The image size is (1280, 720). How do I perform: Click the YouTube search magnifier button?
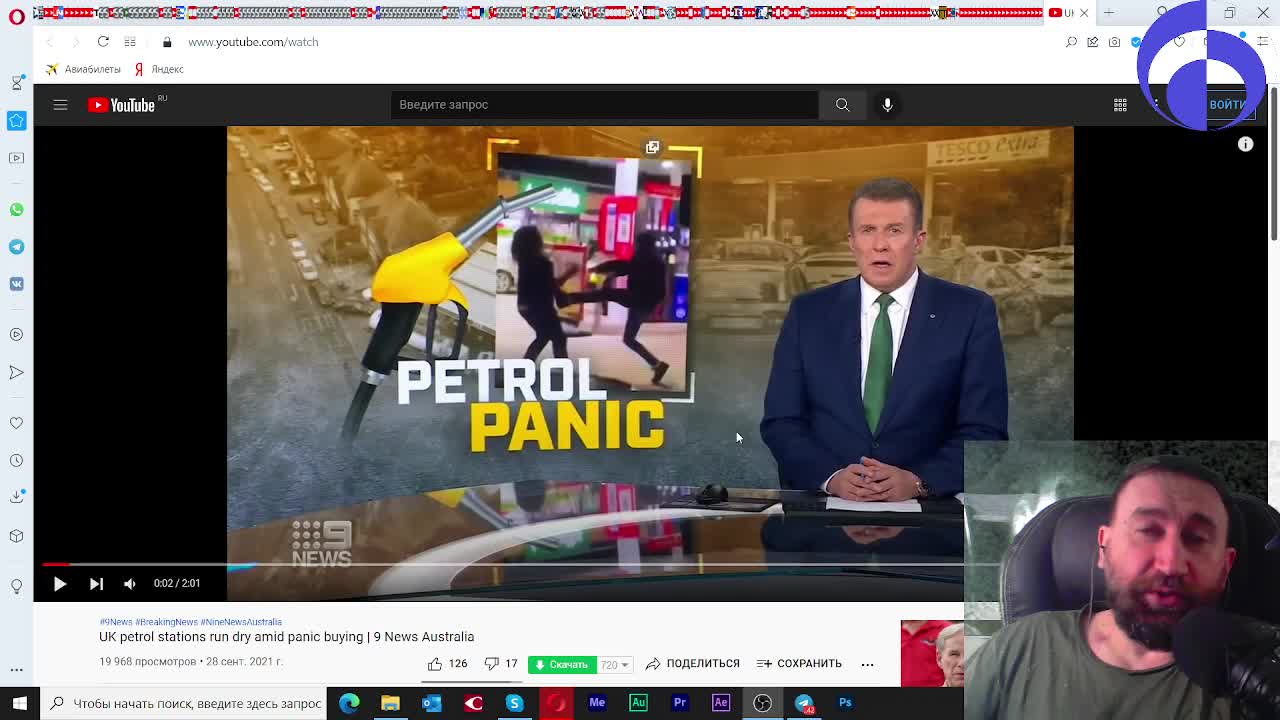tap(842, 105)
